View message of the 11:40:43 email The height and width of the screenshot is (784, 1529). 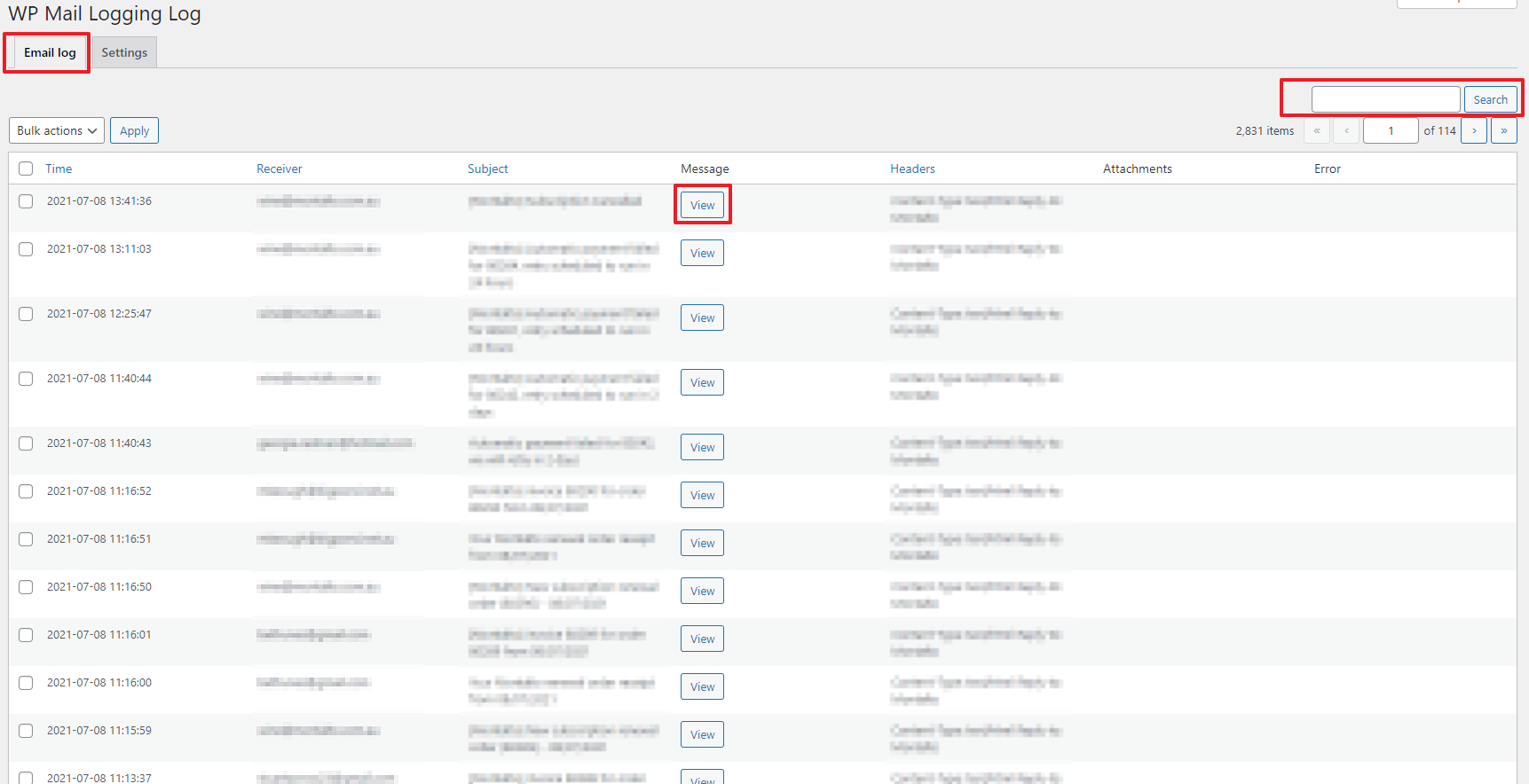tap(702, 447)
